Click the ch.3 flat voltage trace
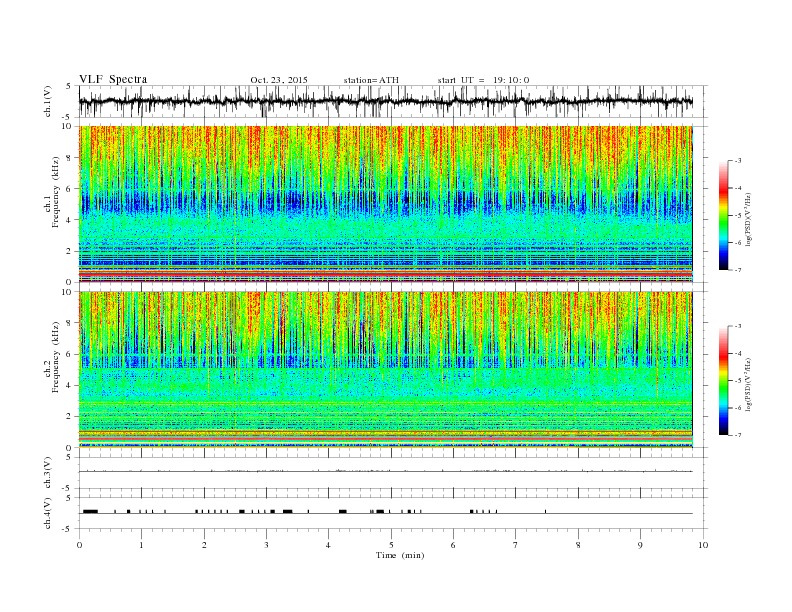The height and width of the screenshot is (612, 792). coord(386,472)
